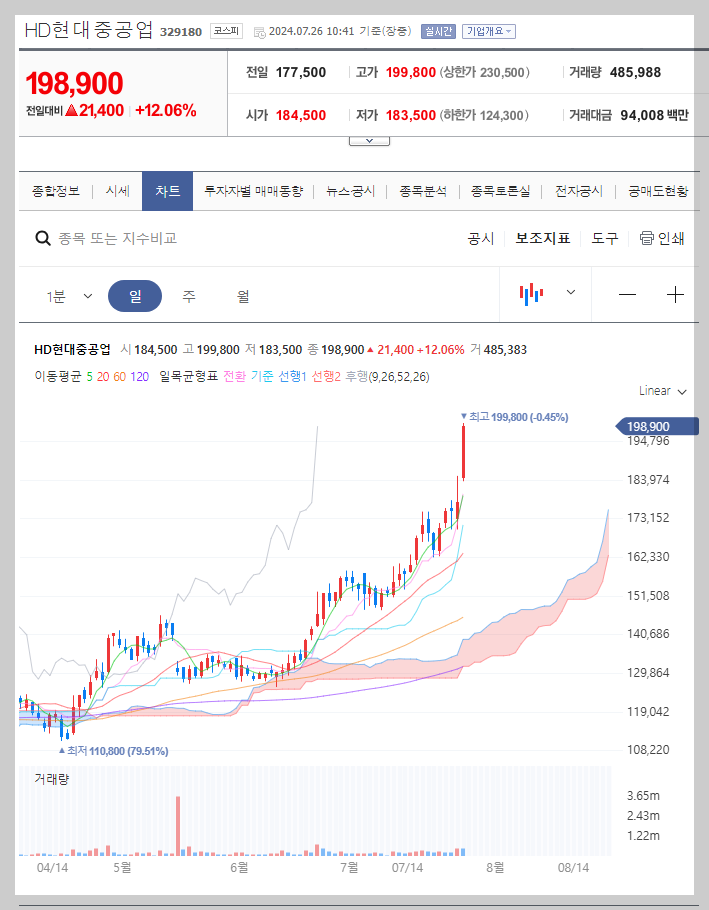
Task: Zoom the chart out with the minus icon
Action: click(628, 294)
